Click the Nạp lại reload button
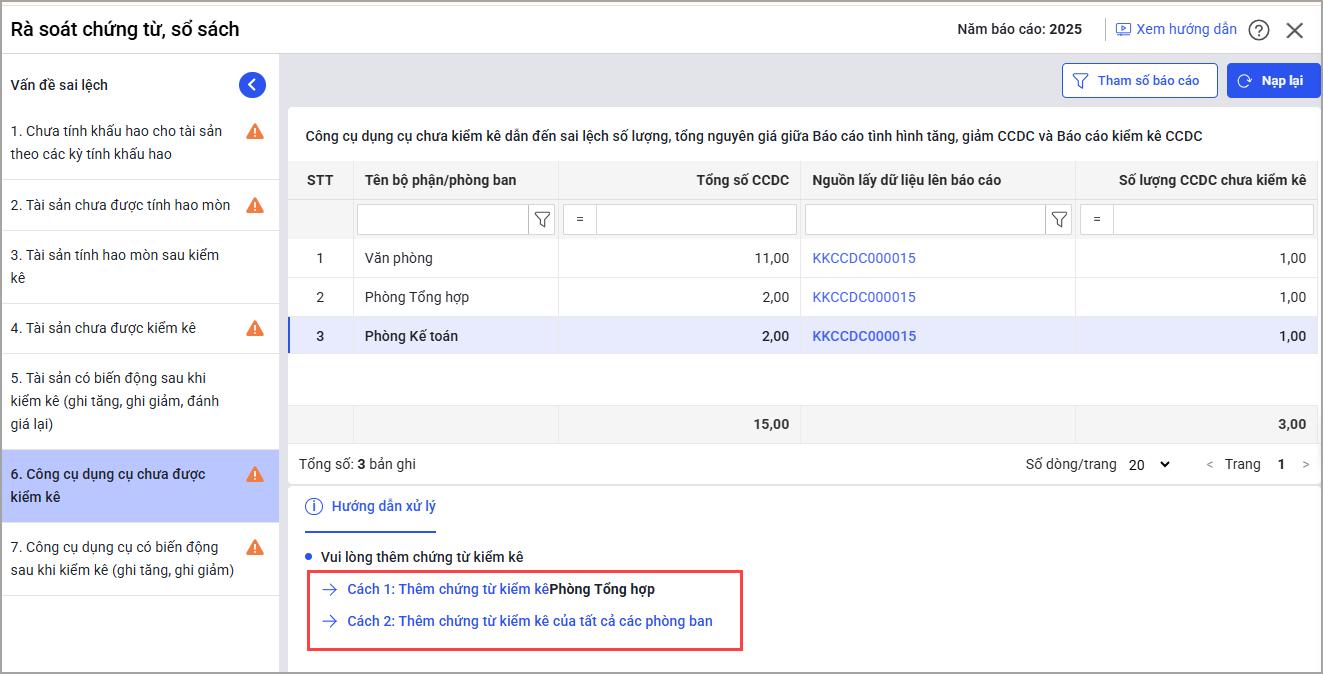Image resolution: width=1323 pixels, height=674 pixels. tap(1273, 81)
